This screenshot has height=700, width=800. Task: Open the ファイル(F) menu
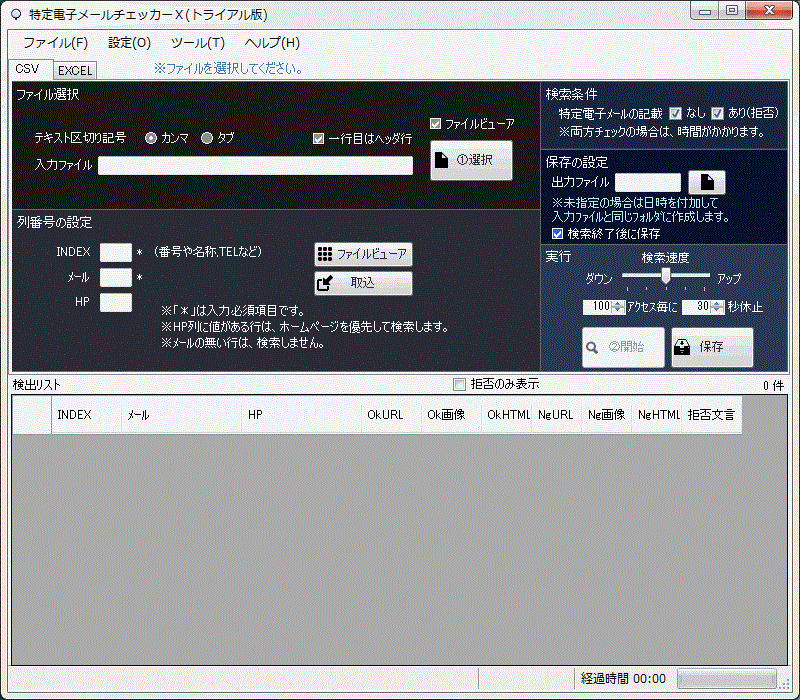coord(55,43)
